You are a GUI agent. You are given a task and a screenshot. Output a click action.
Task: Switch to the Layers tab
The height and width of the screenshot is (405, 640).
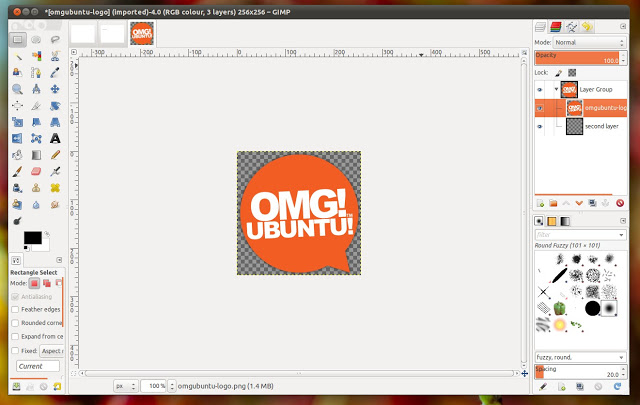540,27
